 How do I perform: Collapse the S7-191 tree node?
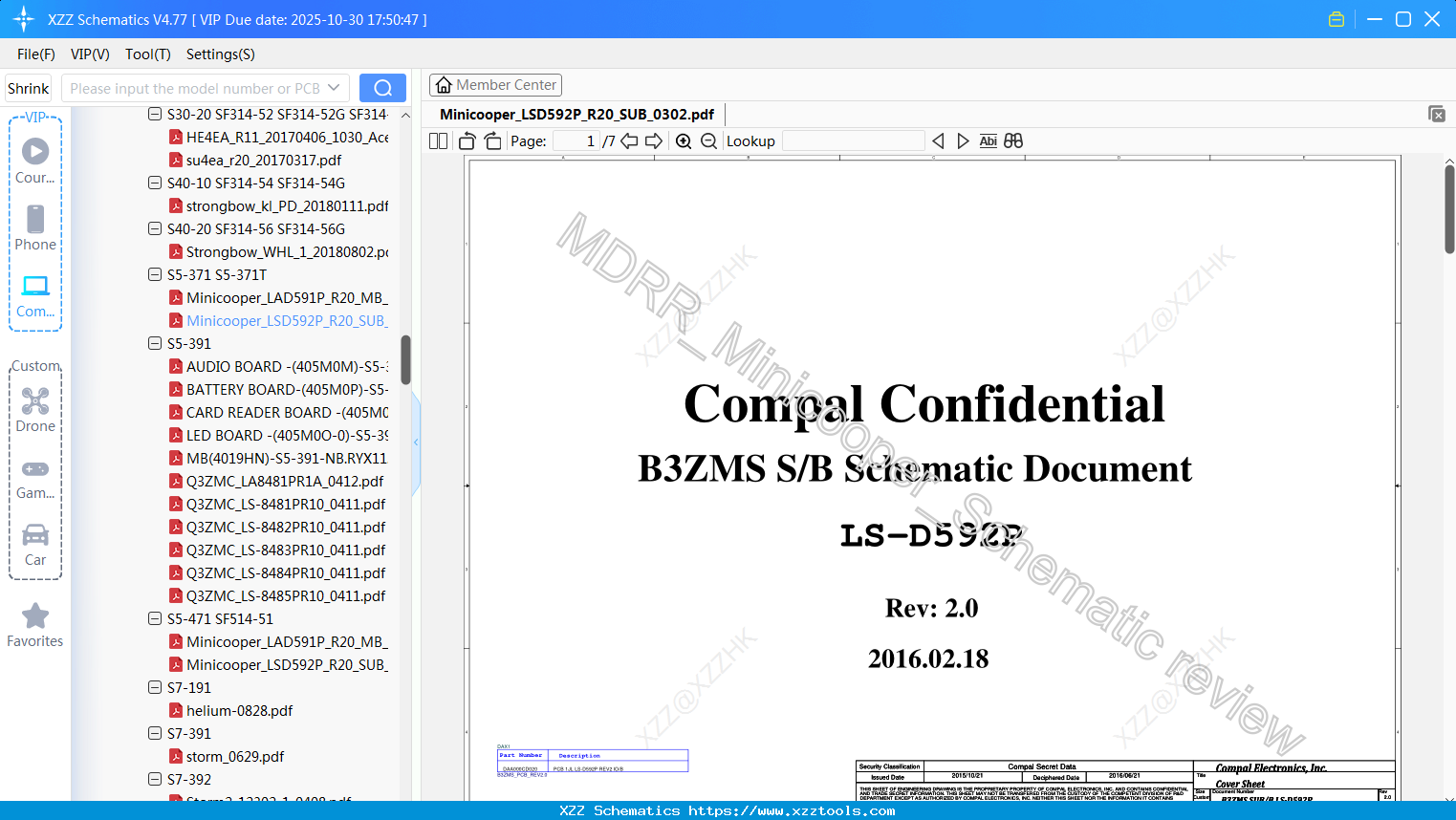click(x=154, y=687)
